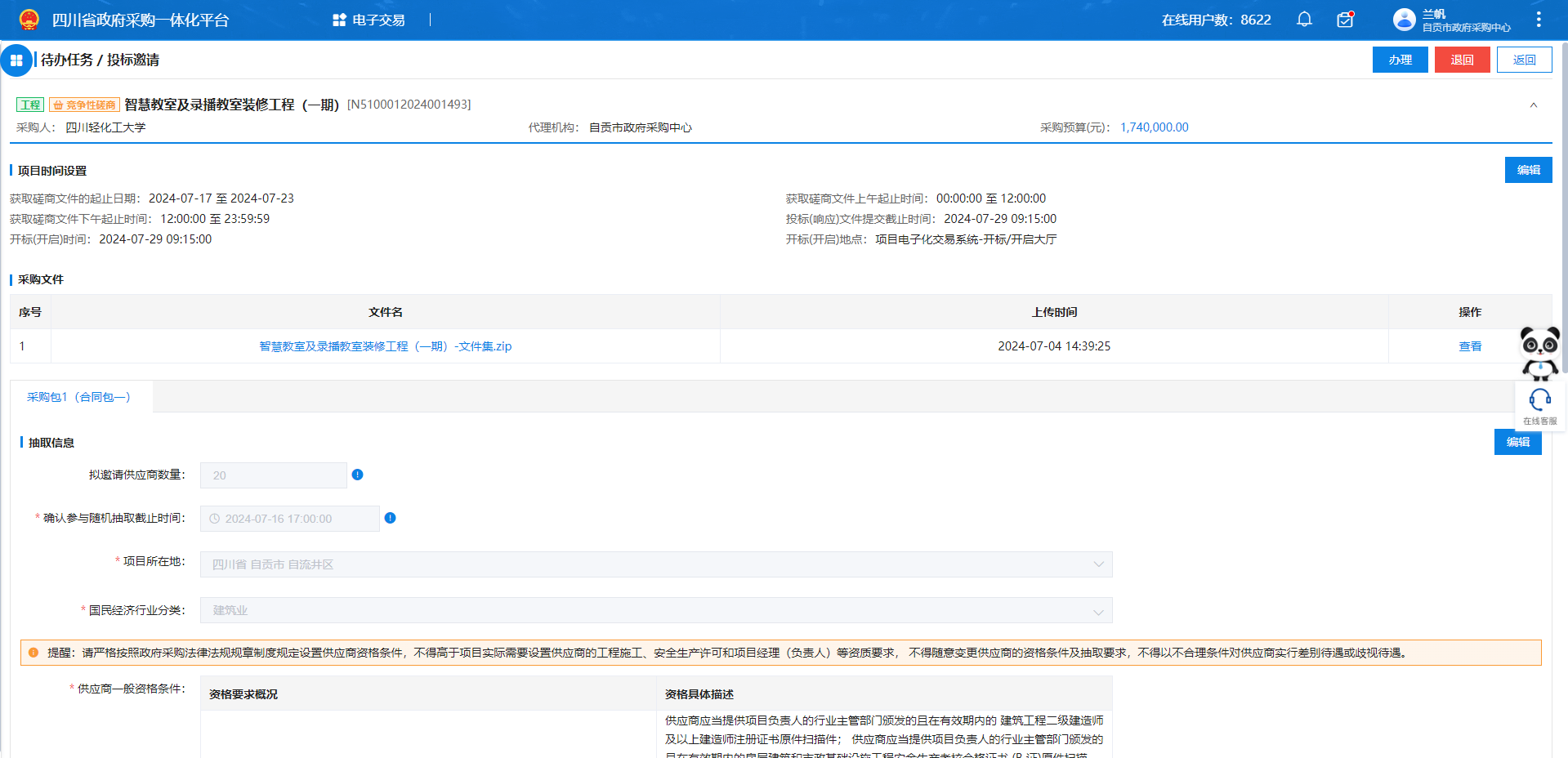Open 在线客服 headset support
Viewport: 1568px width, 758px height.
point(1540,406)
